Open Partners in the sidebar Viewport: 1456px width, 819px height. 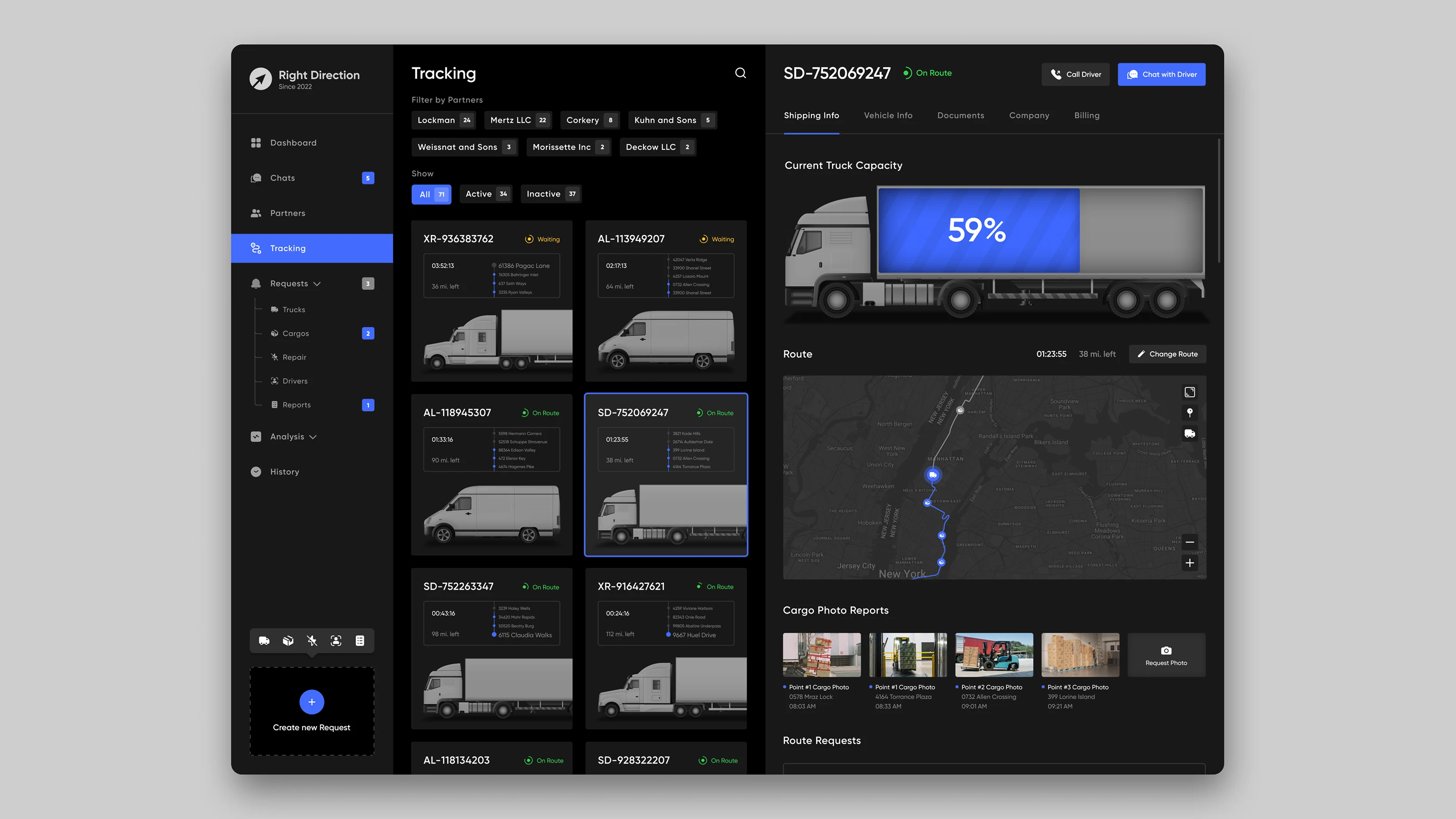click(312, 213)
